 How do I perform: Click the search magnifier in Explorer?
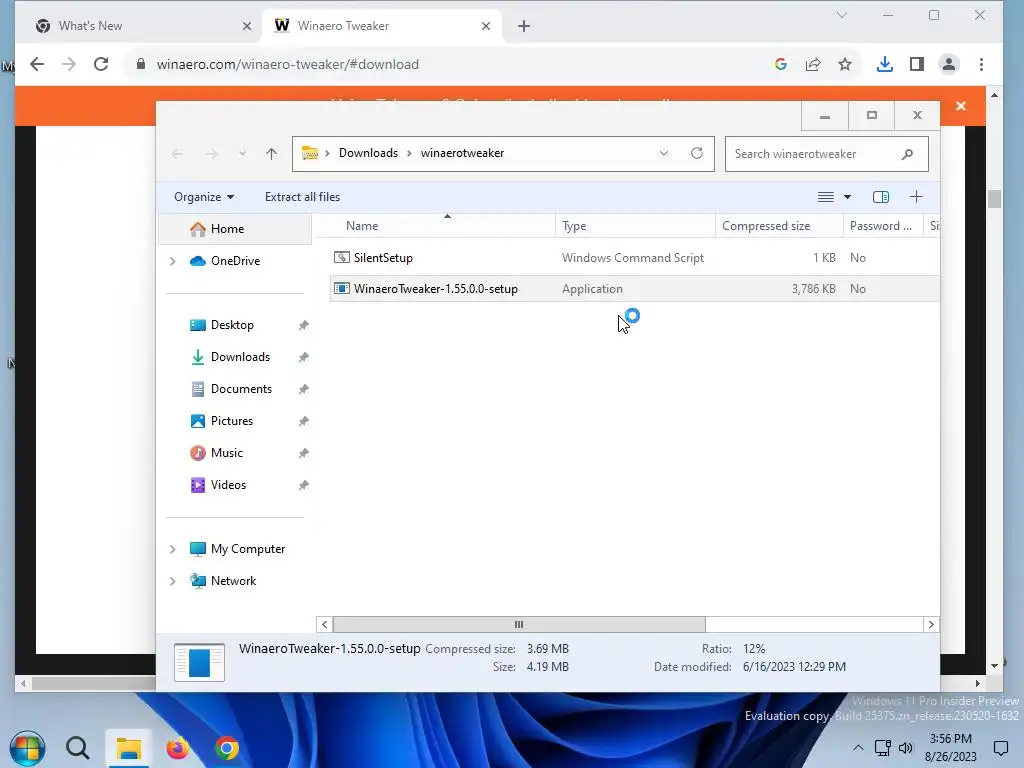pos(907,154)
